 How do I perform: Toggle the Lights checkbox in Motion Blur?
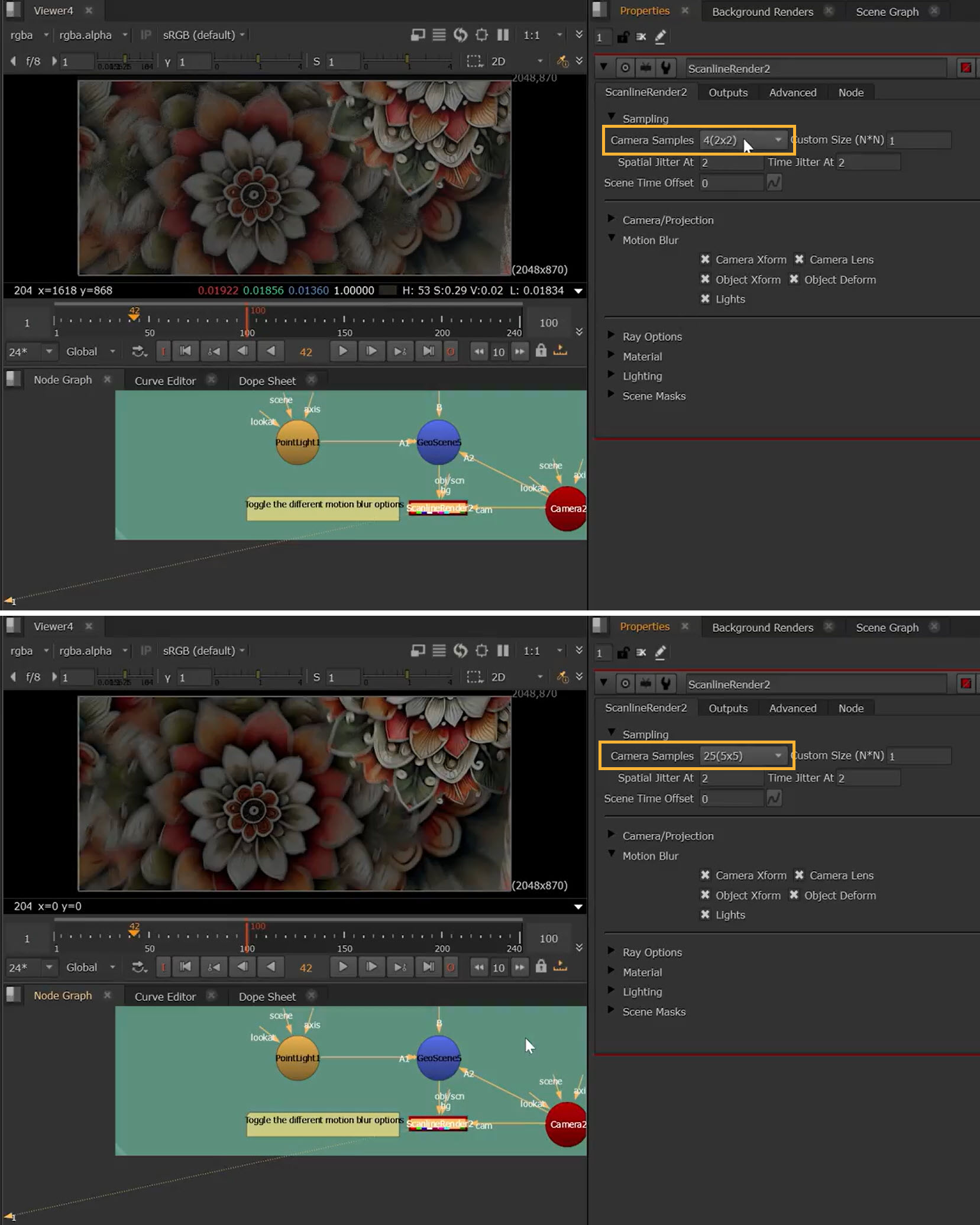click(x=705, y=299)
